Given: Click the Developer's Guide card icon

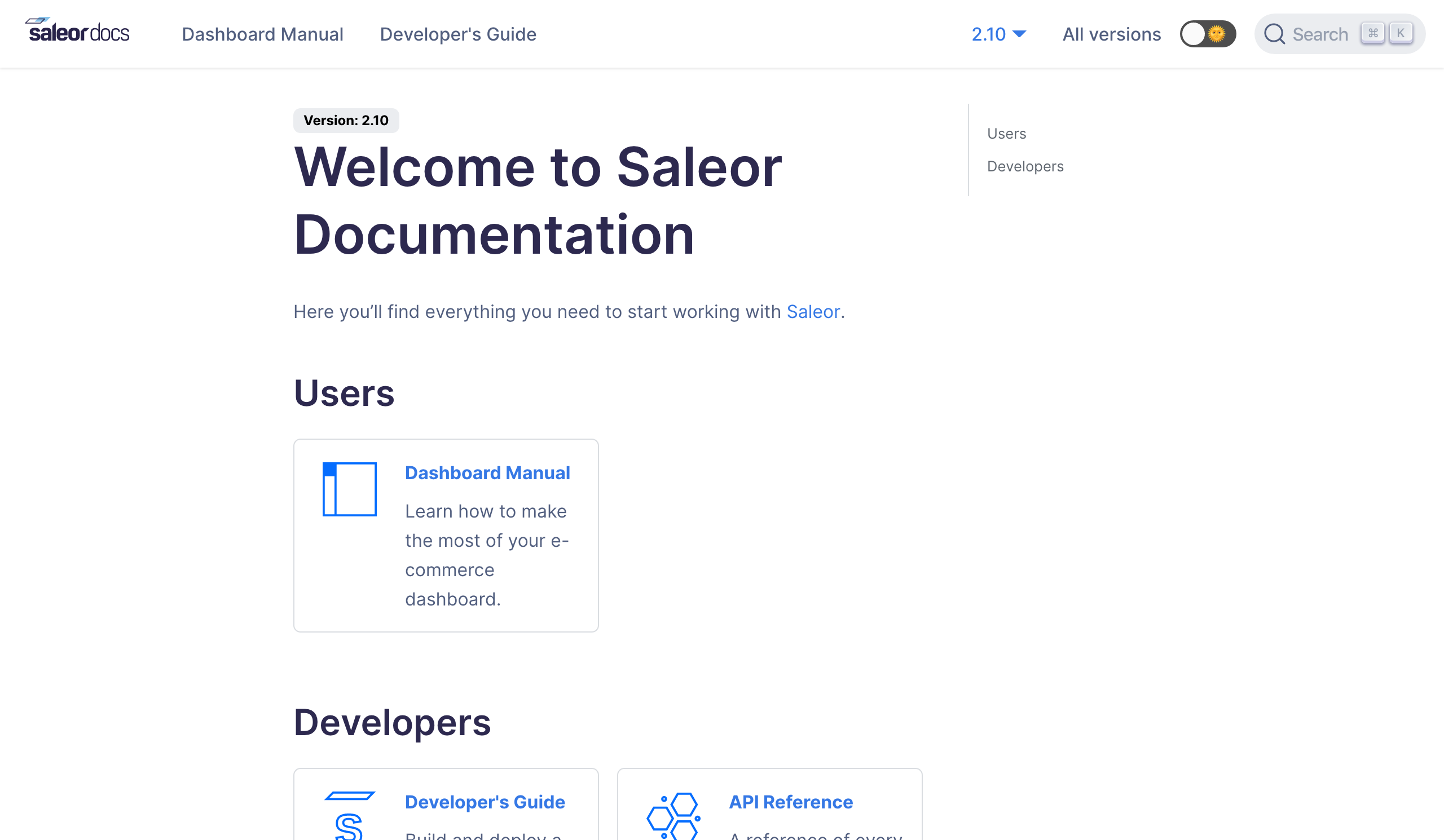Looking at the screenshot, I should click(x=350, y=815).
